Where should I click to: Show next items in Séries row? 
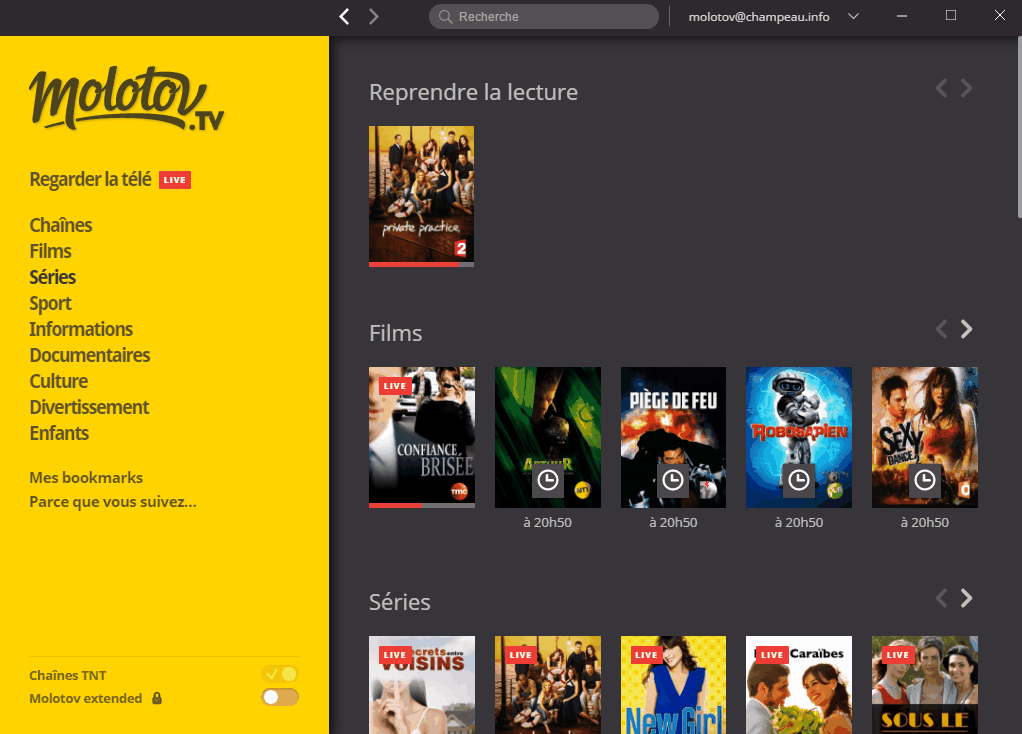(x=967, y=598)
